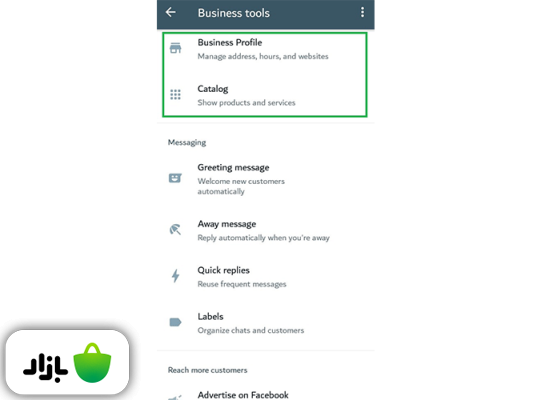
Task: Open the three-dot overflow menu
Action: (x=362, y=13)
